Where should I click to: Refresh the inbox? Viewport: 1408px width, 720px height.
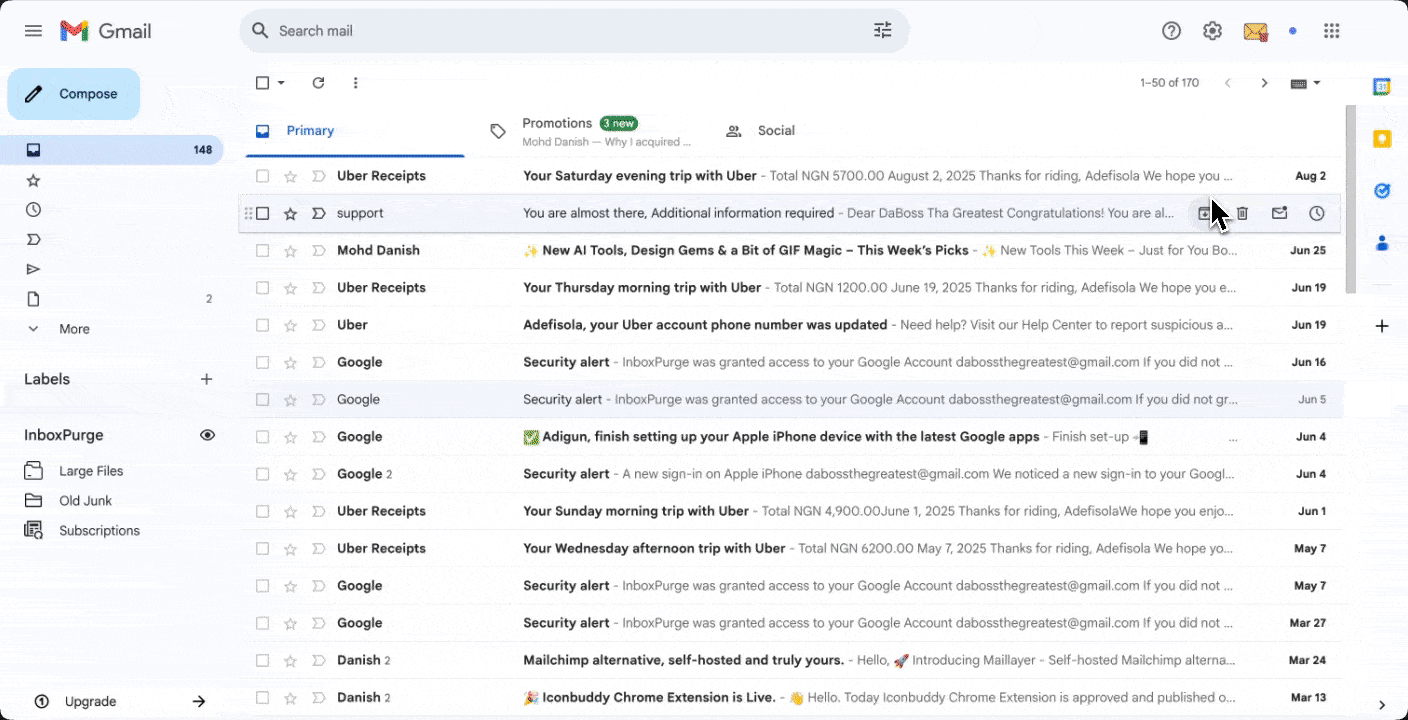click(x=318, y=82)
